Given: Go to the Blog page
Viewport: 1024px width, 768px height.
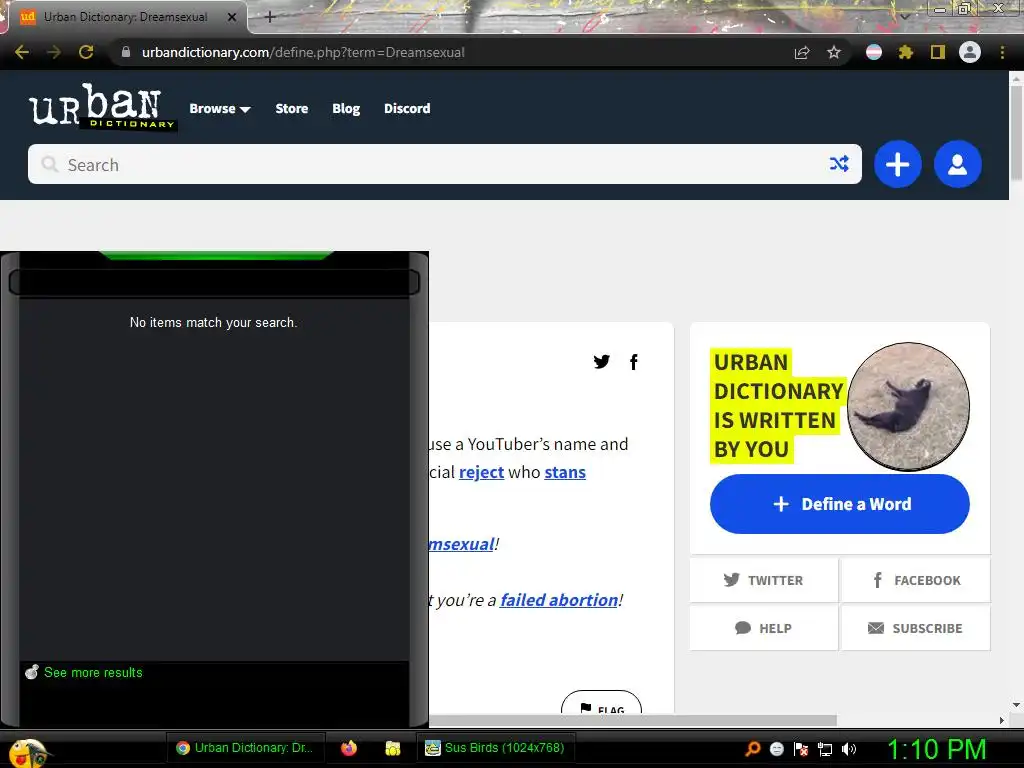Looking at the screenshot, I should coord(345,108).
